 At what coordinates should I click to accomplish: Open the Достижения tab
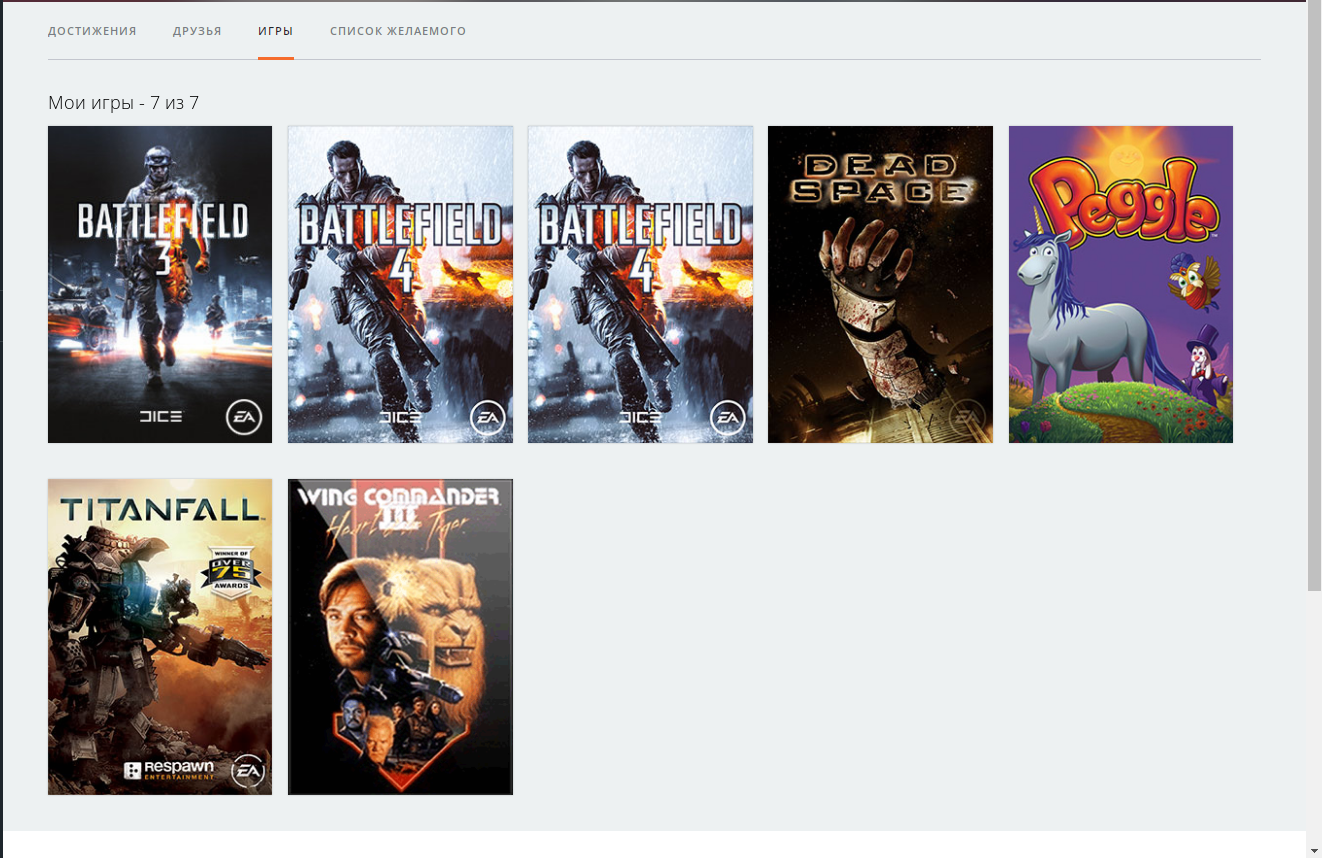[92, 31]
